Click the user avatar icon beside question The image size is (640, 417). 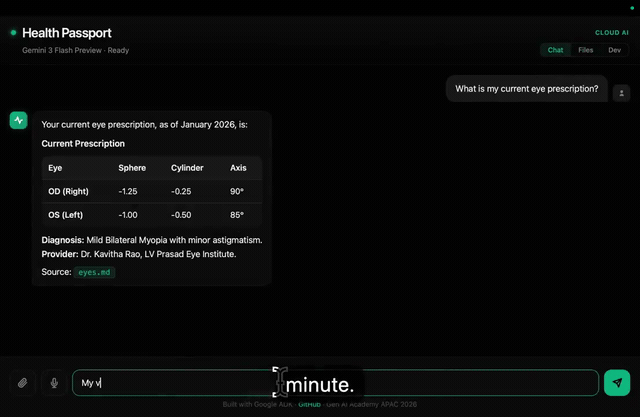pos(621,93)
